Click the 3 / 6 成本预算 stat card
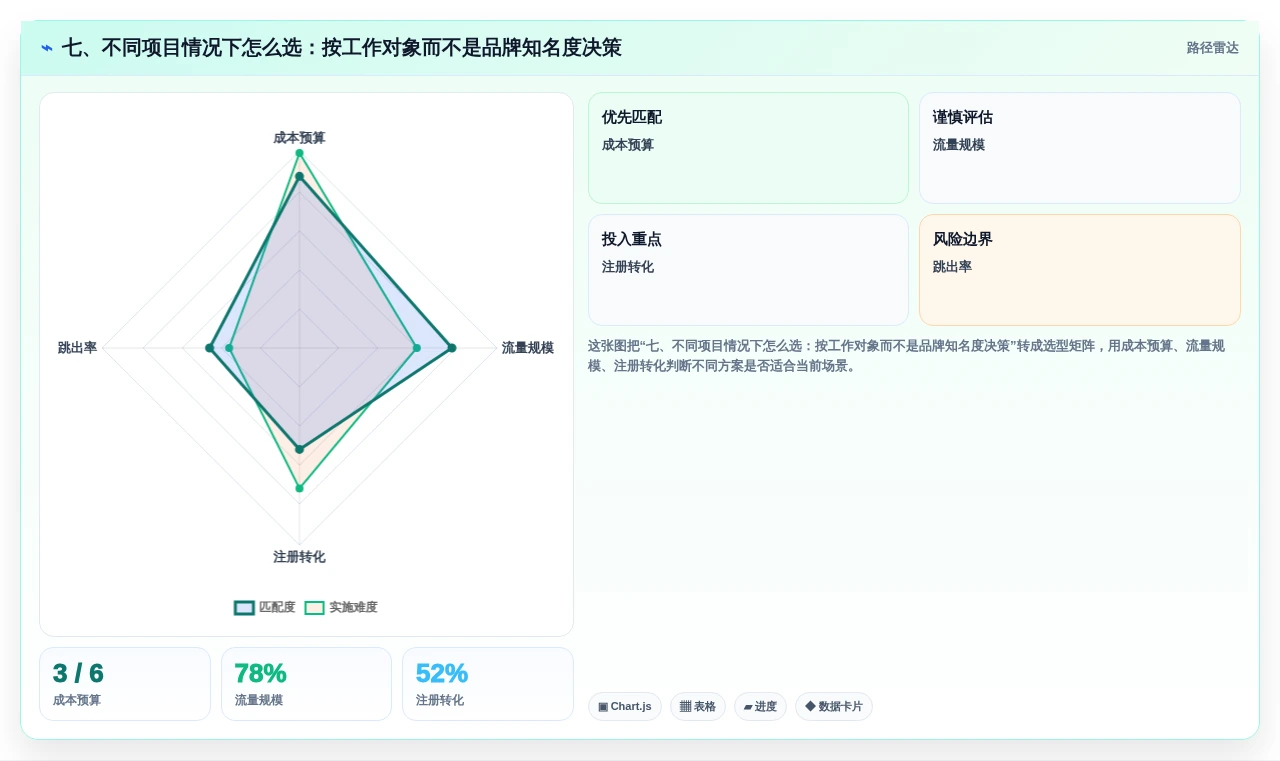Image resolution: width=1280 pixels, height=761 pixels. point(125,684)
